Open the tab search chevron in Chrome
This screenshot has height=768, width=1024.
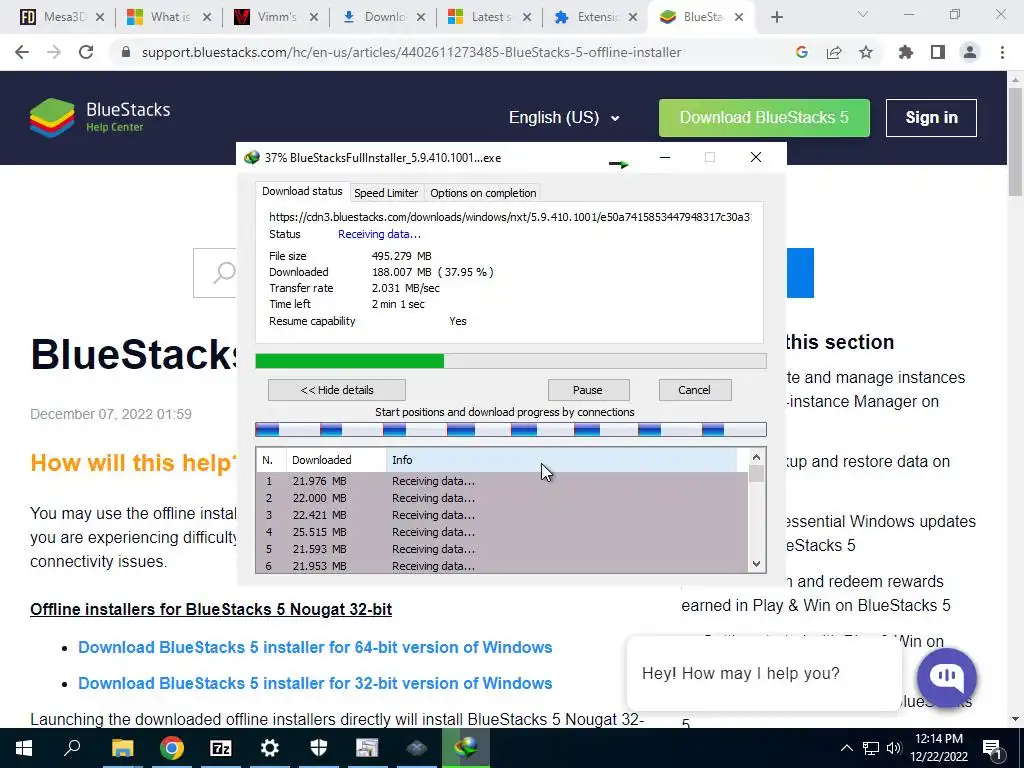click(x=863, y=14)
